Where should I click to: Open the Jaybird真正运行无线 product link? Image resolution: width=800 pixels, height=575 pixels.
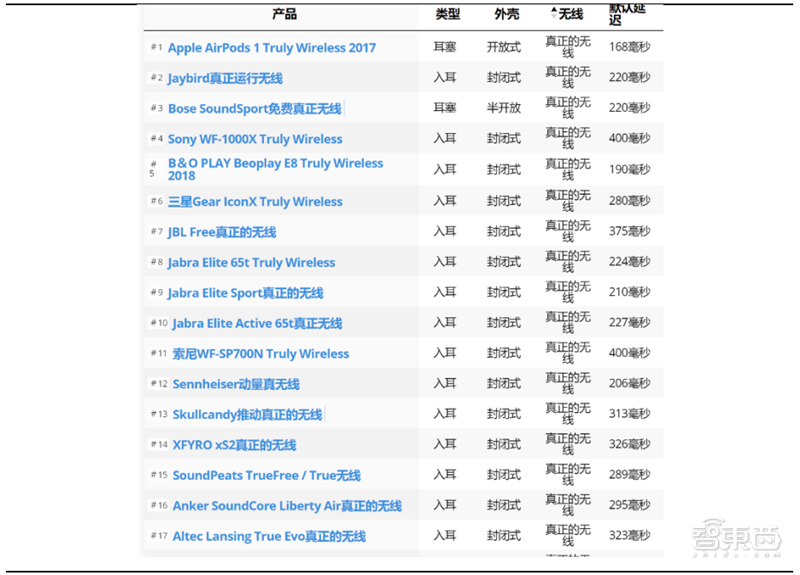(x=225, y=78)
